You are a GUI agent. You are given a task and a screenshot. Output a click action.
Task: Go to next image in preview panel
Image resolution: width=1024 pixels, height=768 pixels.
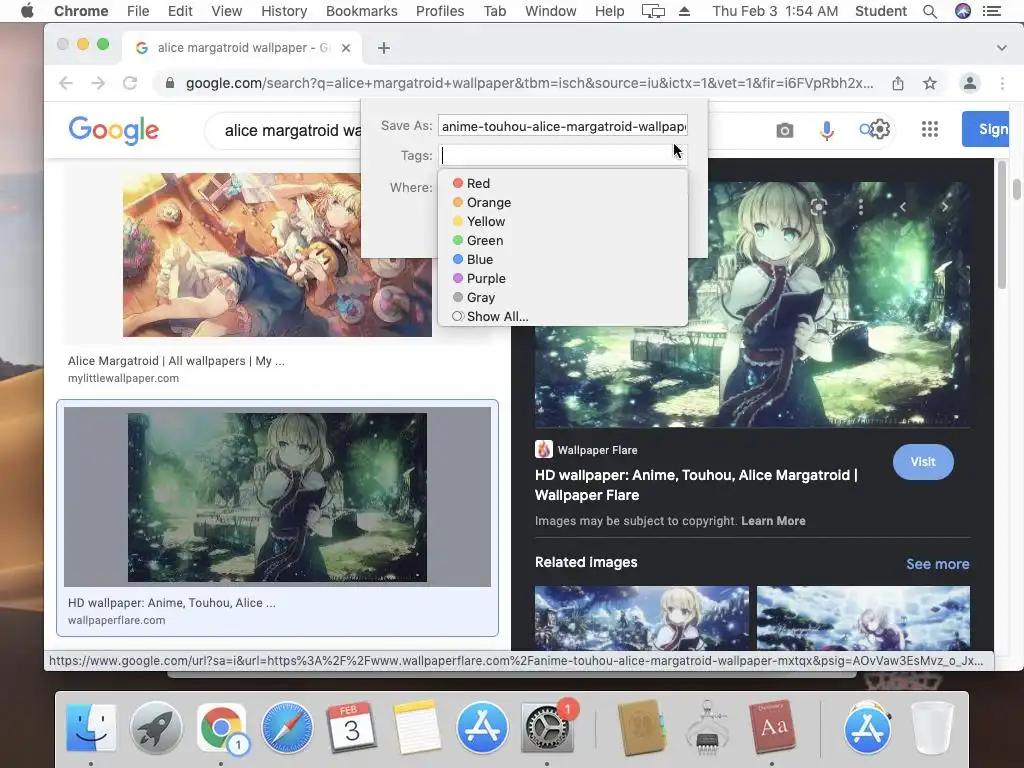(944, 207)
